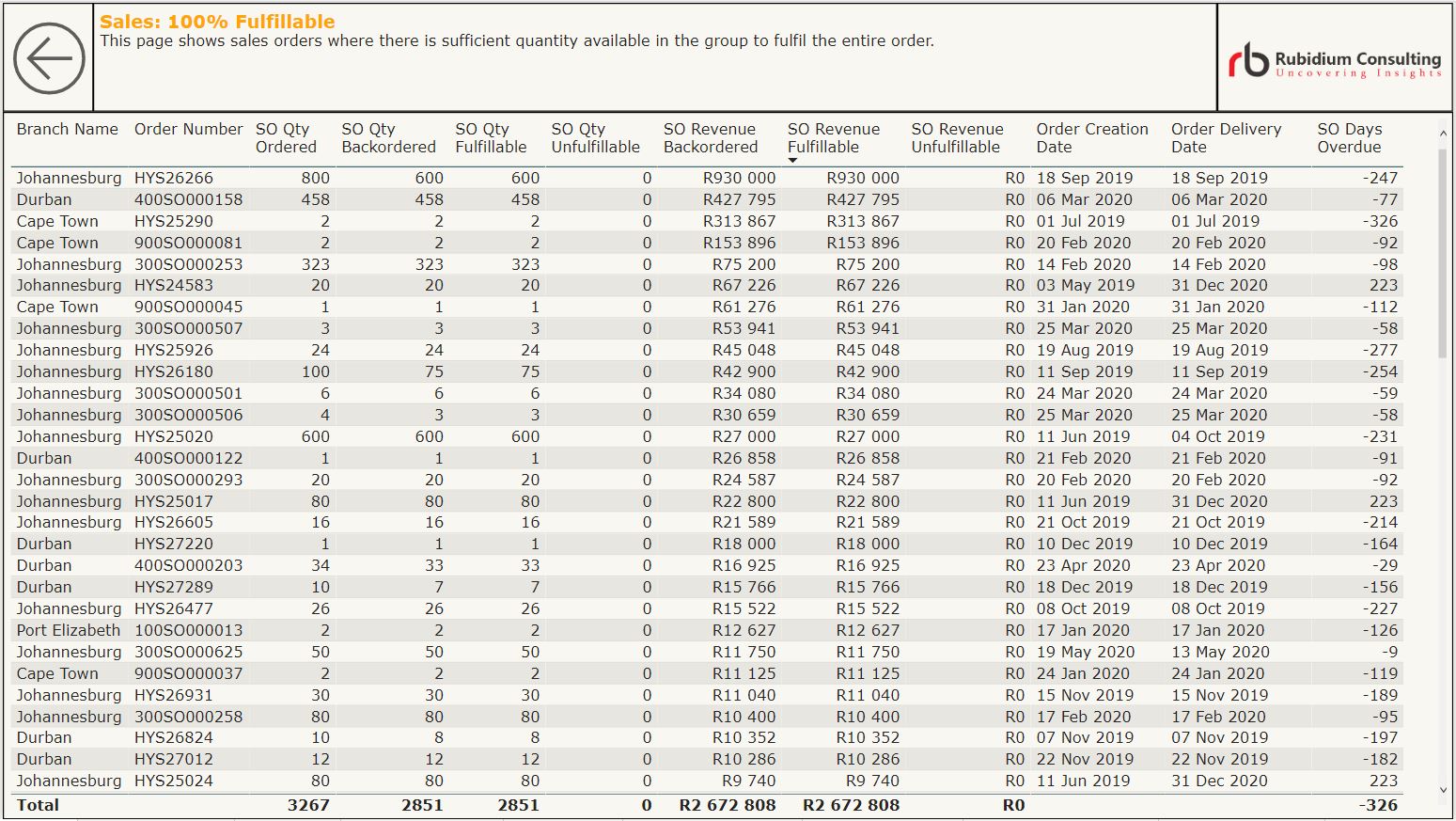Sort by the Order Number column header
This screenshot has height=821, width=1456.
pos(188,130)
